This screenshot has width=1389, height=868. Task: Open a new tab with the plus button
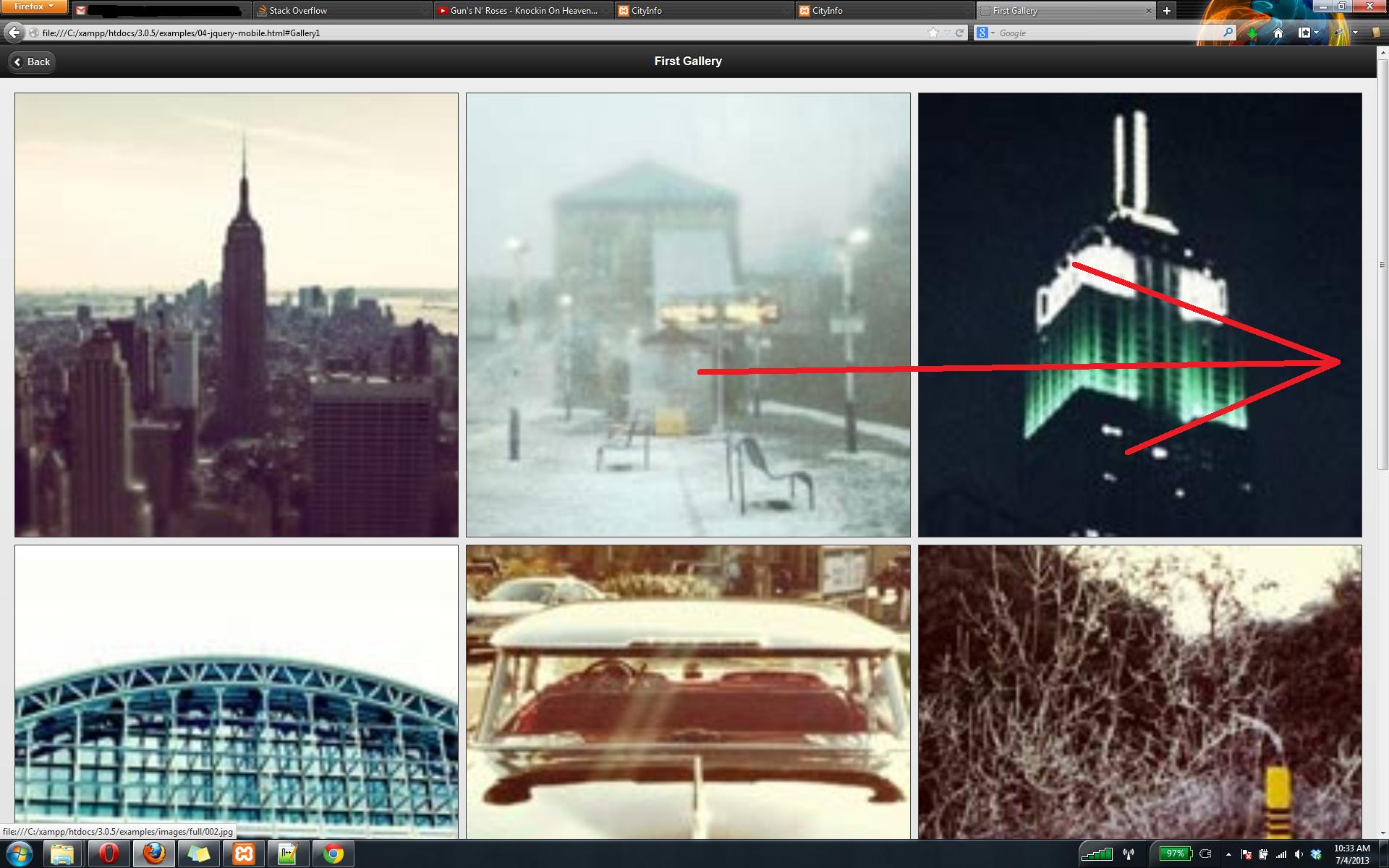click(1166, 11)
